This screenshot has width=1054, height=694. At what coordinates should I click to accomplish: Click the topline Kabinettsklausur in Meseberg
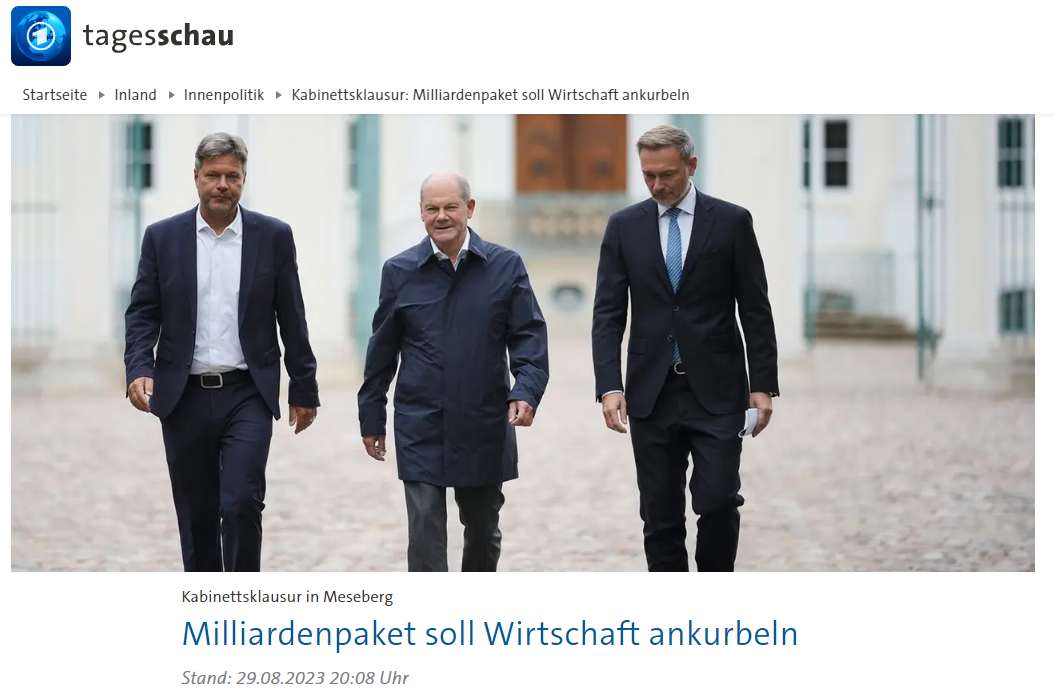(x=287, y=596)
